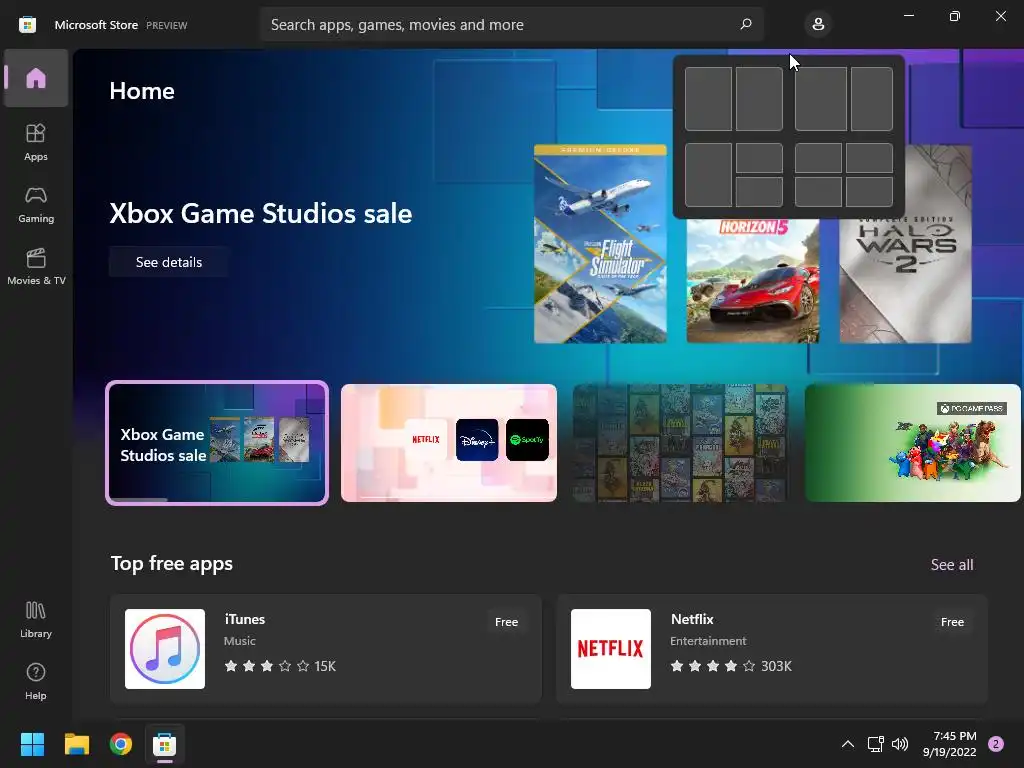Open the Flight Simulator cover art
Screen dimensions: 1024x768
click(600, 244)
